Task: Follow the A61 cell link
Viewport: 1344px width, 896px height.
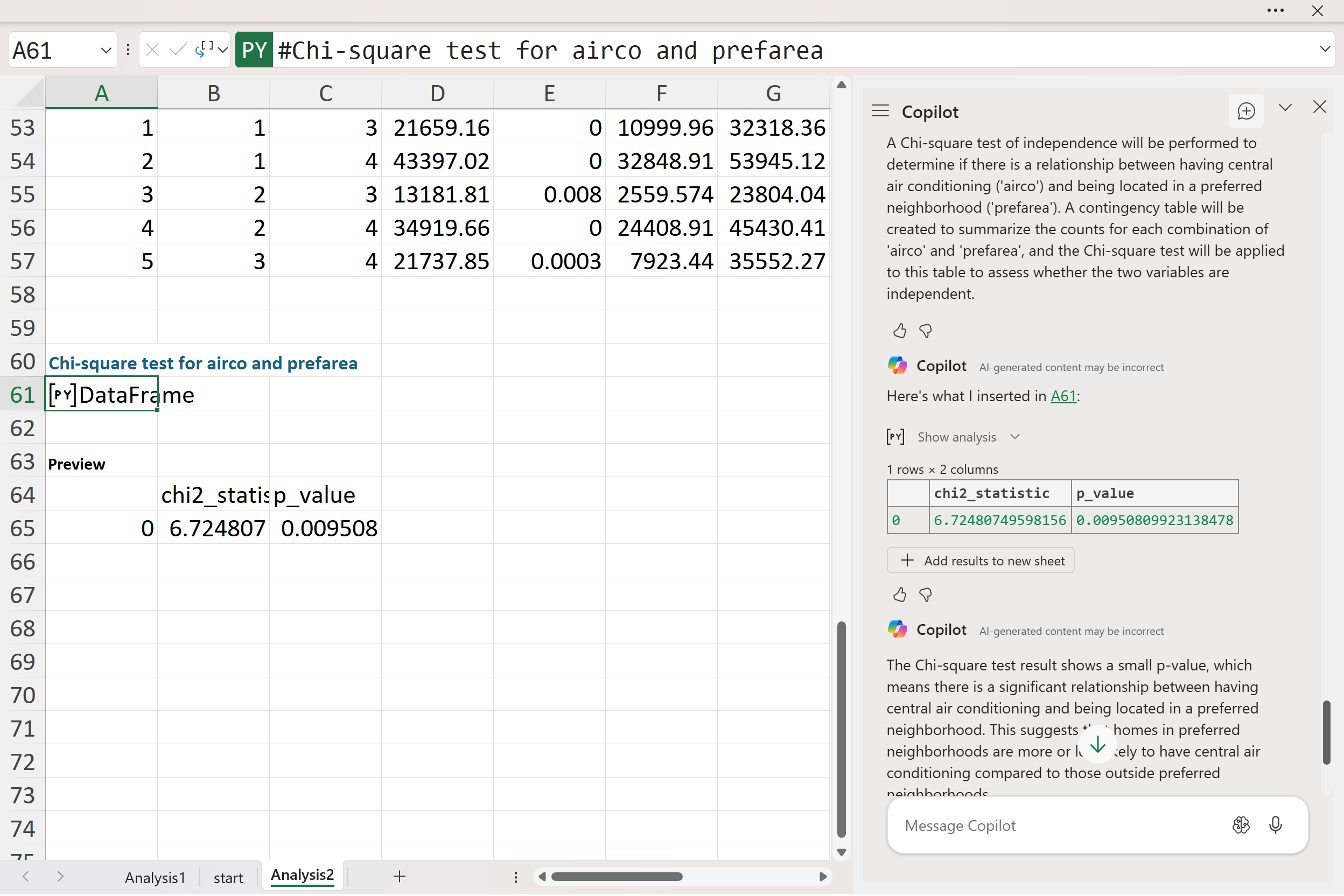Action: [x=1063, y=396]
